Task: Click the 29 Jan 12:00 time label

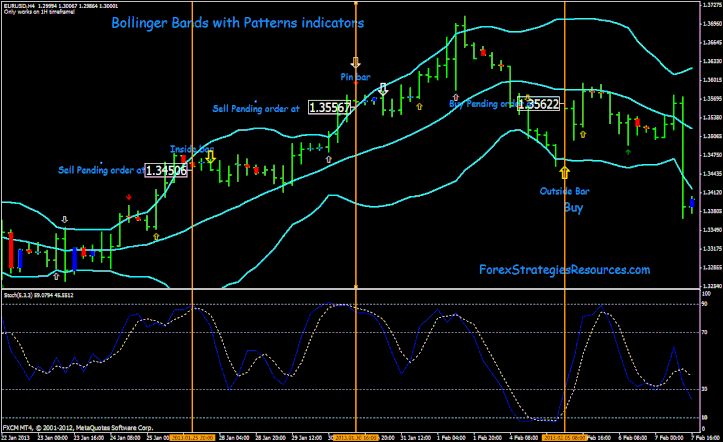Action: pos(307,437)
